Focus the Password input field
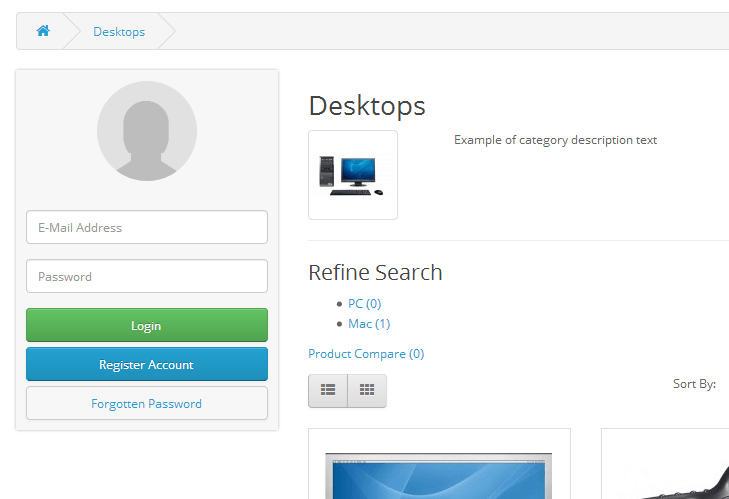The image size is (729, 499). [x=147, y=276]
